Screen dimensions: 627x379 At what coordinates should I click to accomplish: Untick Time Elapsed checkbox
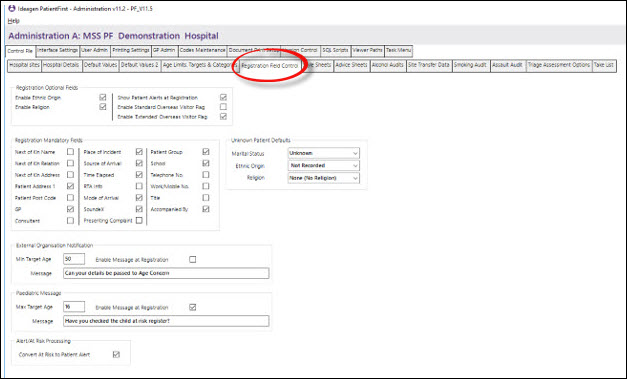(x=139, y=175)
